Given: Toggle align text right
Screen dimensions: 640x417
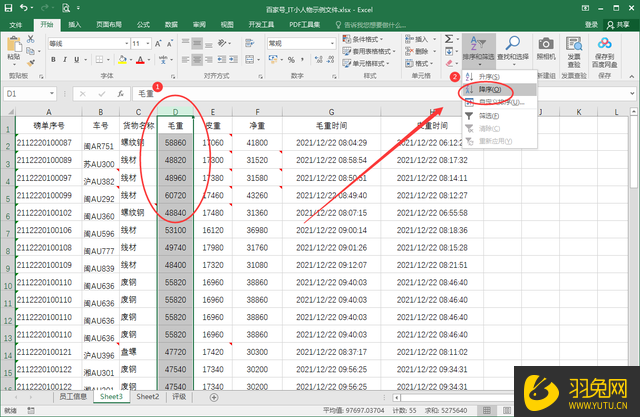Looking at the screenshot, I should click(x=209, y=60).
